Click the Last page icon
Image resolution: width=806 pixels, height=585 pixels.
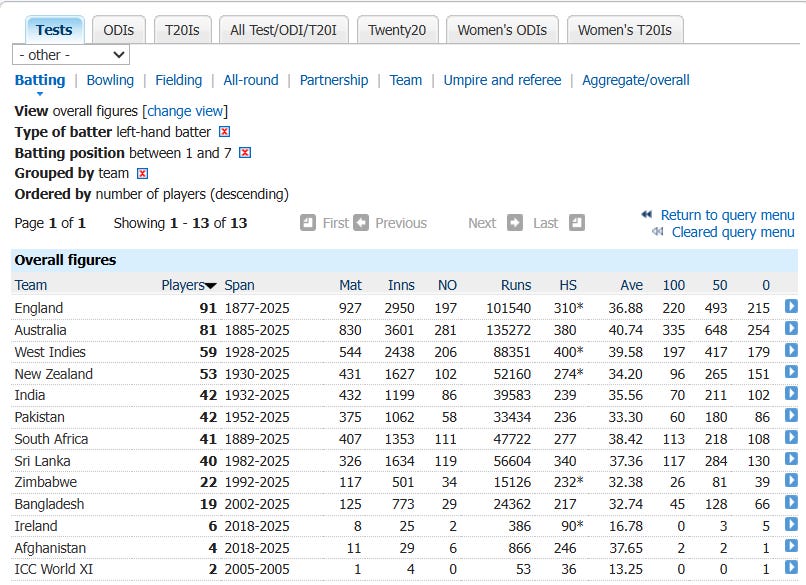577,223
